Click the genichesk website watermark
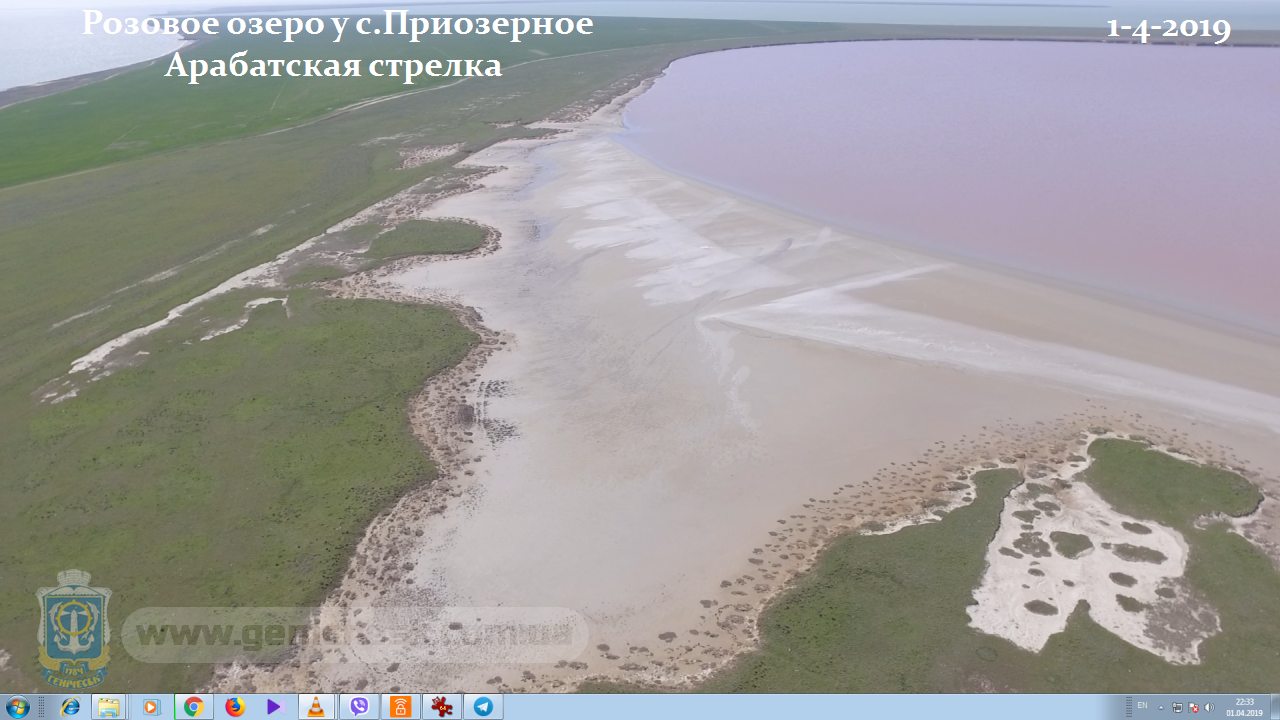1280x720 pixels. (355, 634)
